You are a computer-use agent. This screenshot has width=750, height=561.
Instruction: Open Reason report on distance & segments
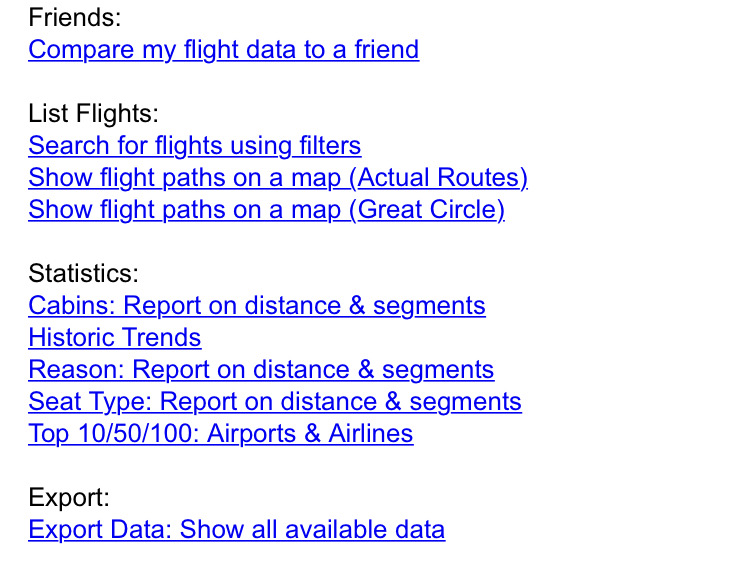pyautogui.click(x=260, y=369)
